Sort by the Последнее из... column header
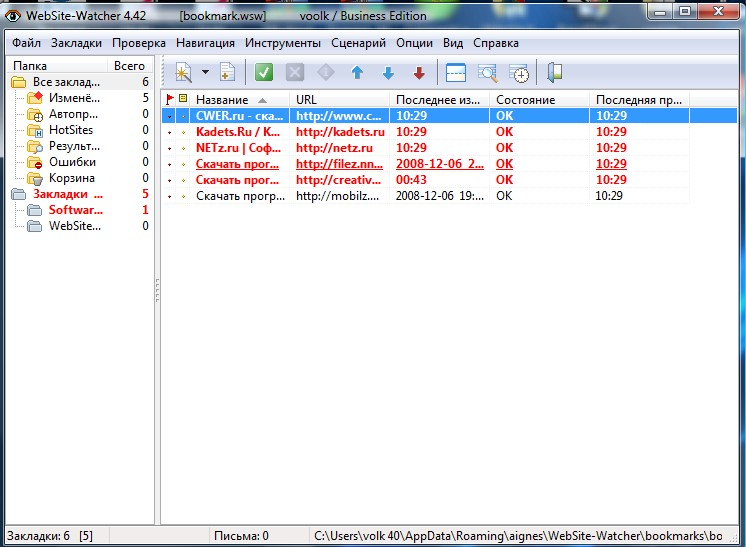The width and height of the screenshot is (746, 547). 439,100
